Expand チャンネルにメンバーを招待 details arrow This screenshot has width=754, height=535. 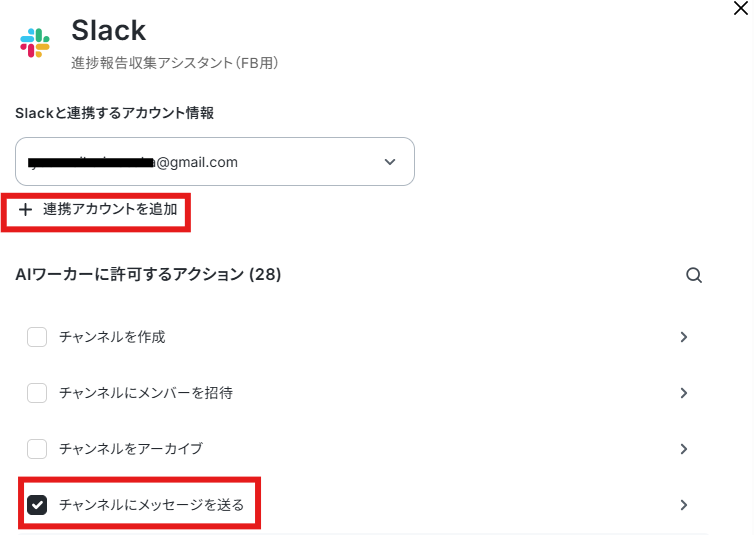coord(683,393)
